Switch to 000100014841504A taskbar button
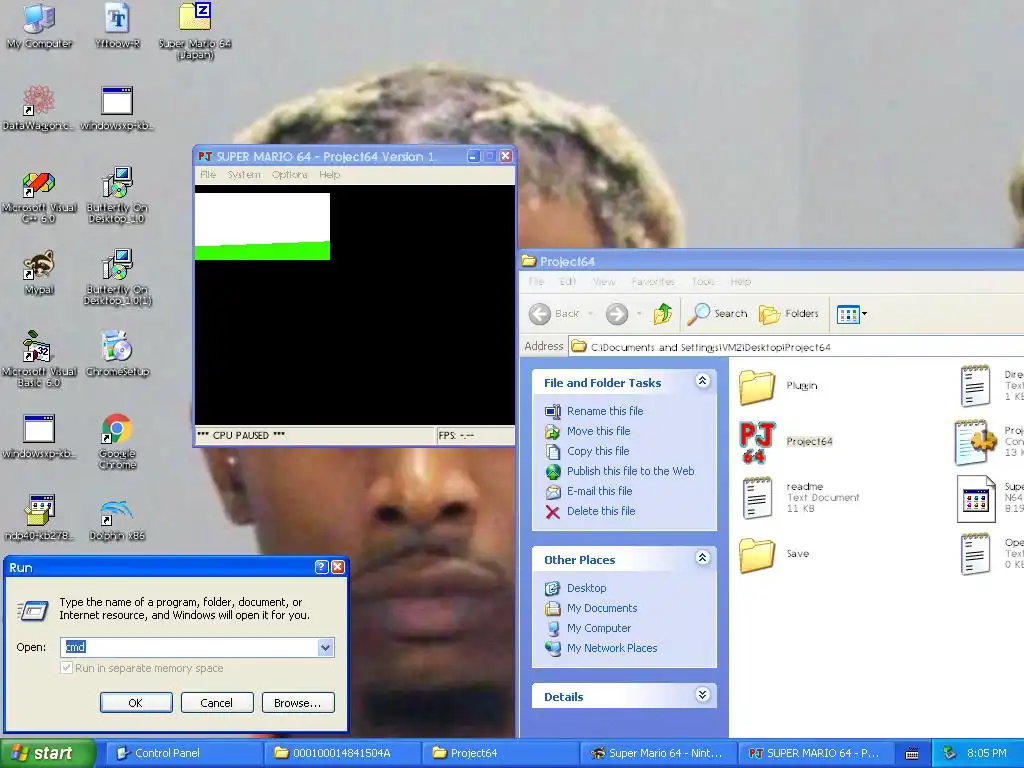 click(345, 753)
